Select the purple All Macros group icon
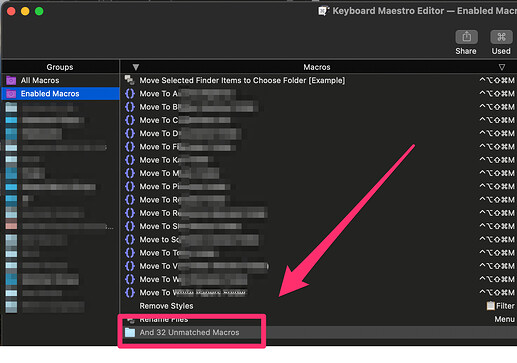This screenshot has height=363, width=517. [x=11, y=80]
